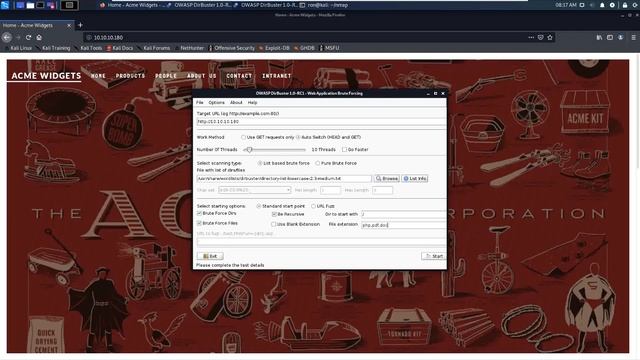Open the DirBuster Help menu
640x360 pixels.
[x=252, y=102]
